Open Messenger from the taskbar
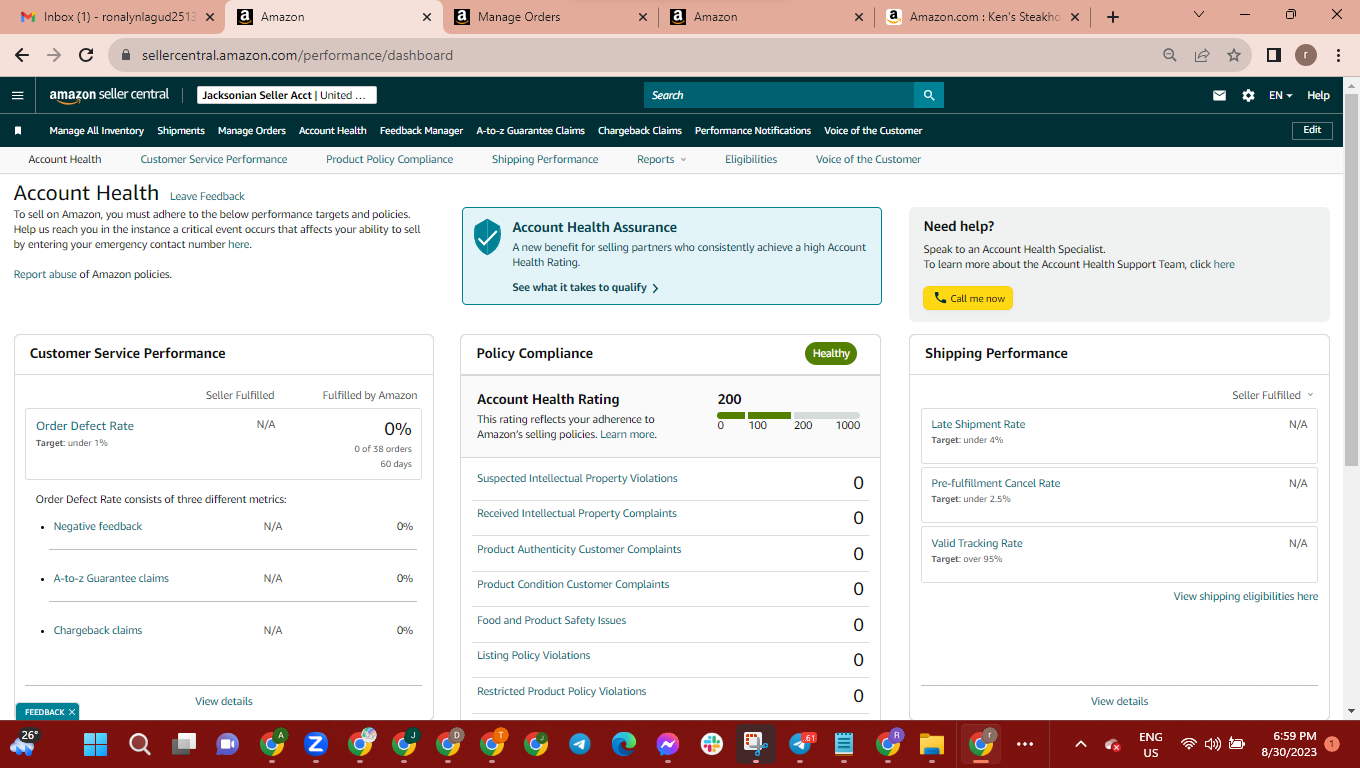This screenshot has width=1360, height=768. tap(668, 744)
